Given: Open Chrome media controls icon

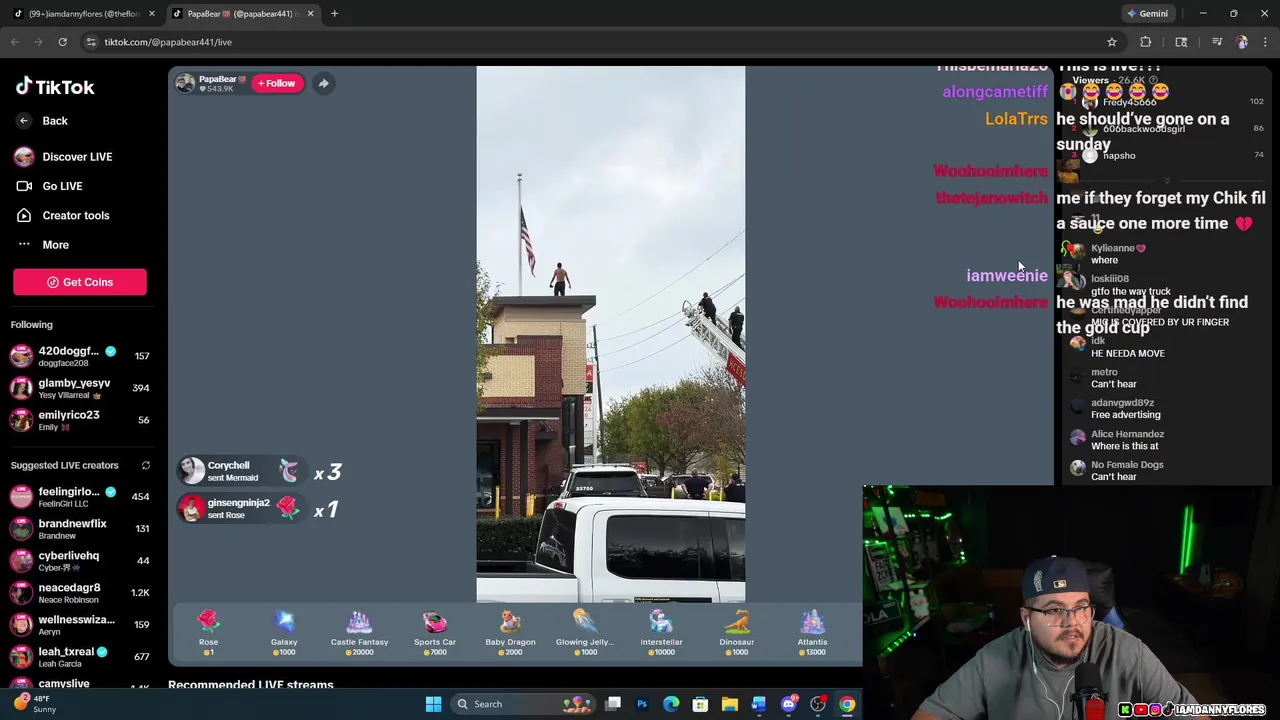Looking at the screenshot, I should point(1217,42).
